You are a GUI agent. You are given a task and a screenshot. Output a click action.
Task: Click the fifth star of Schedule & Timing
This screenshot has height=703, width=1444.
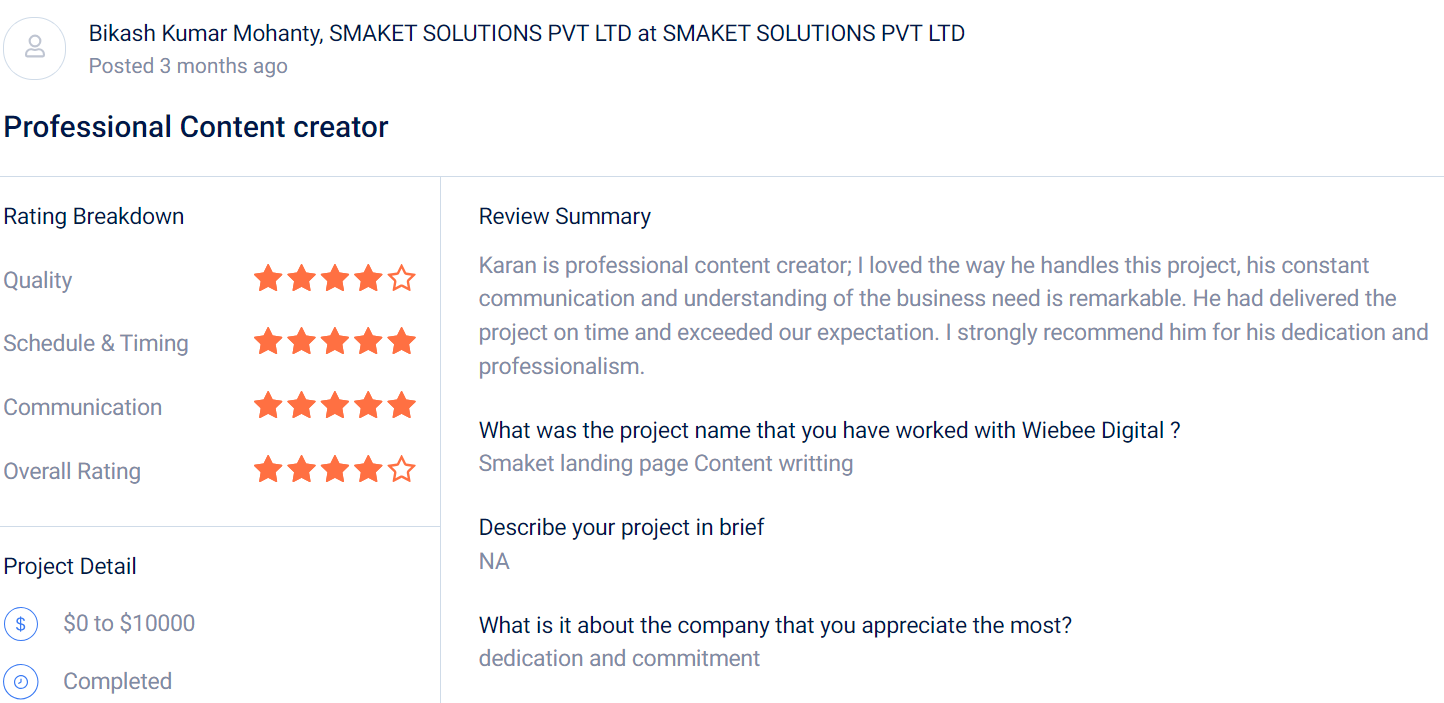click(402, 342)
